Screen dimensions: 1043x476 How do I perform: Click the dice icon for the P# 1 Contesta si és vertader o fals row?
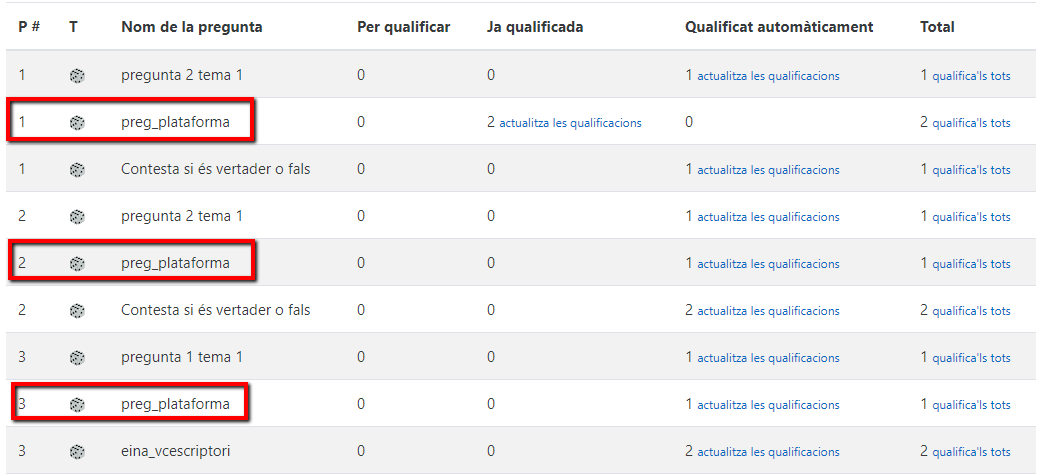point(77,170)
